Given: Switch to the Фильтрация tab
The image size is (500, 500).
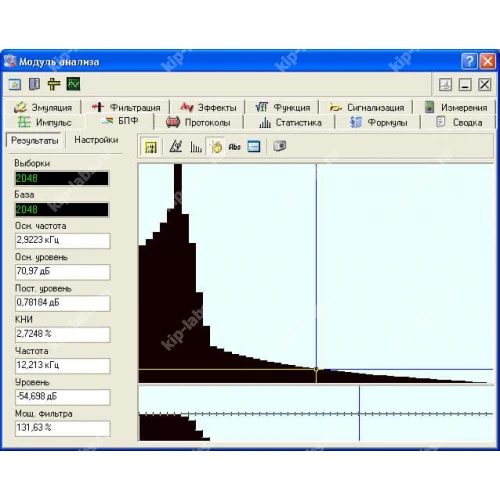Looking at the screenshot, I should coord(126,107).
